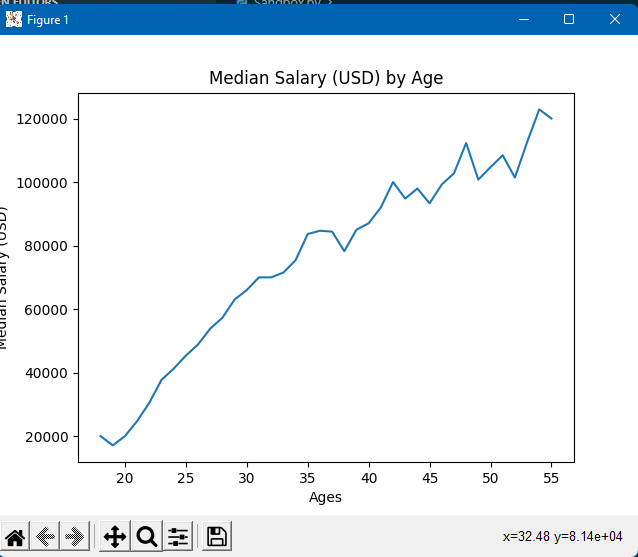Click the x-axis tick label 55
The width and height of the screenshot is (638, 557).
click(x=551, y=478)
